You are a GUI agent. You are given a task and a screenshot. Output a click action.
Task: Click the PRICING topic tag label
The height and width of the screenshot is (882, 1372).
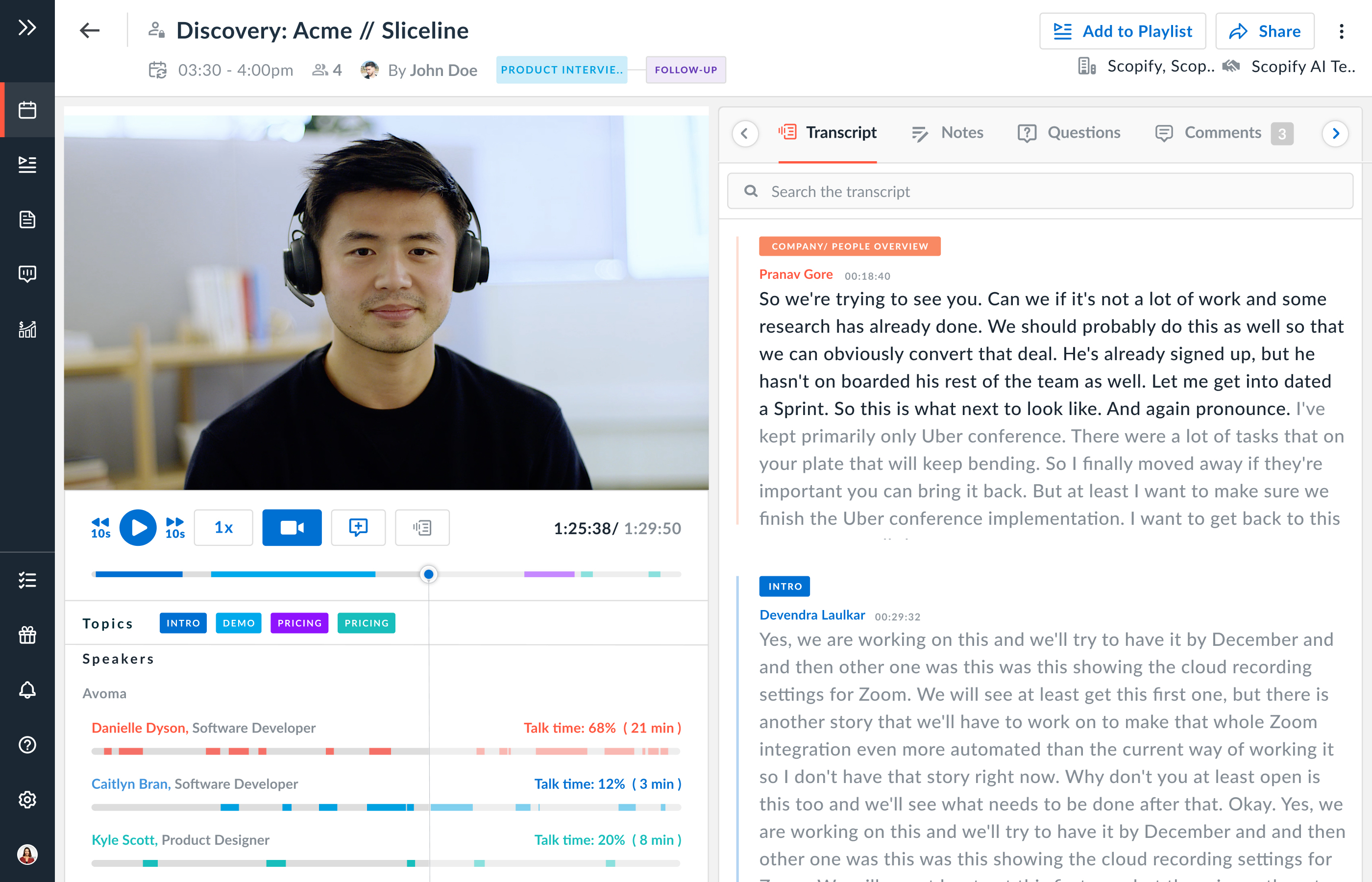click(x=299, y=622)
